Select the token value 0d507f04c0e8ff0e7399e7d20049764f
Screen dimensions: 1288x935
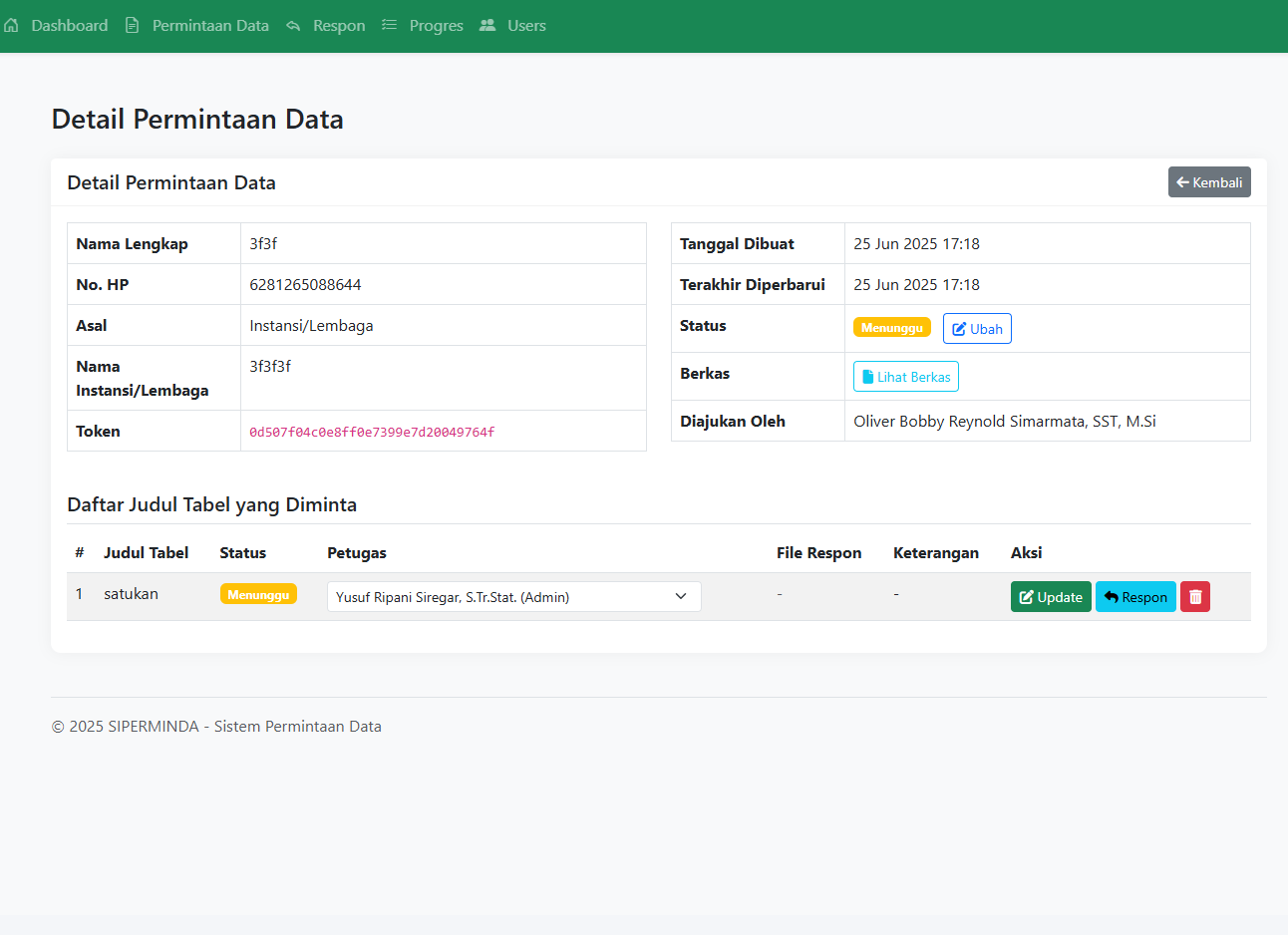(x=372, y=433)
